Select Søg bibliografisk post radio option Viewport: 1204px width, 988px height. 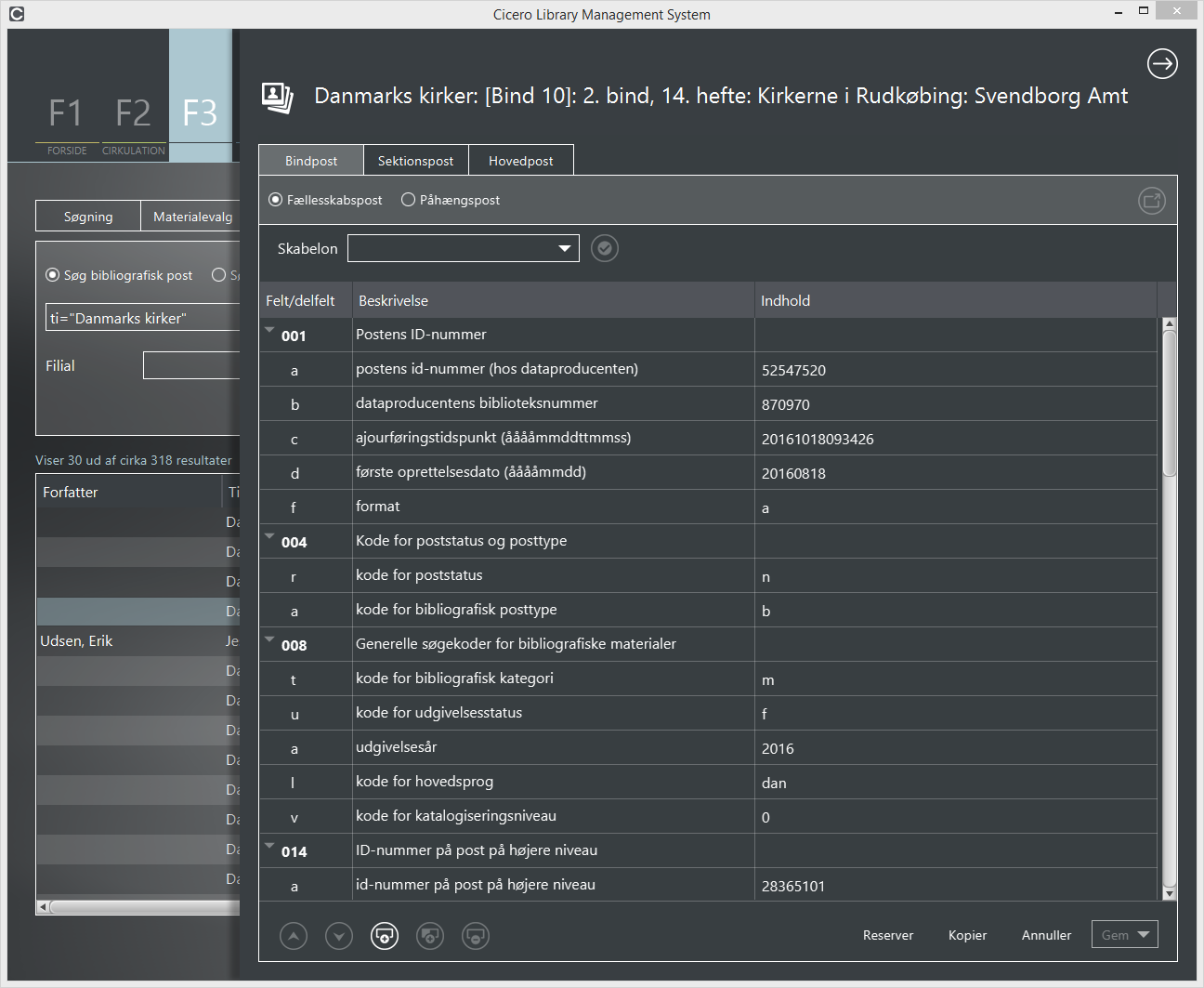tap(52, 275)
